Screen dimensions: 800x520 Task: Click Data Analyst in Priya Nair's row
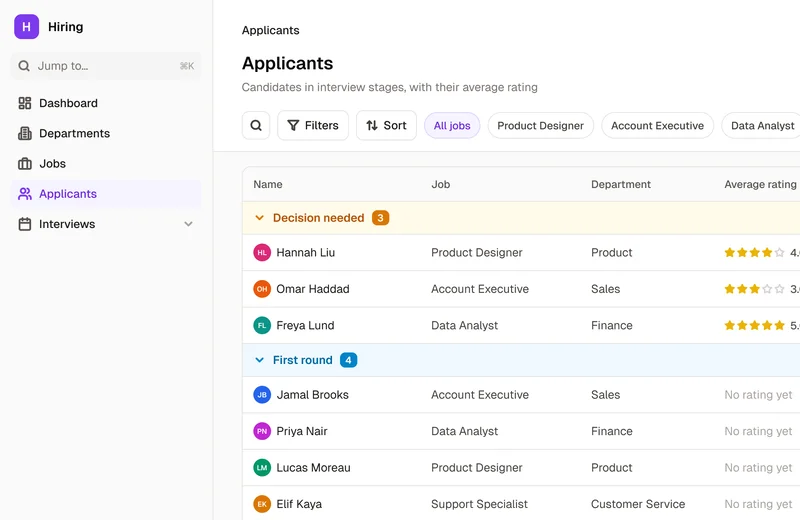pos(464,431)
